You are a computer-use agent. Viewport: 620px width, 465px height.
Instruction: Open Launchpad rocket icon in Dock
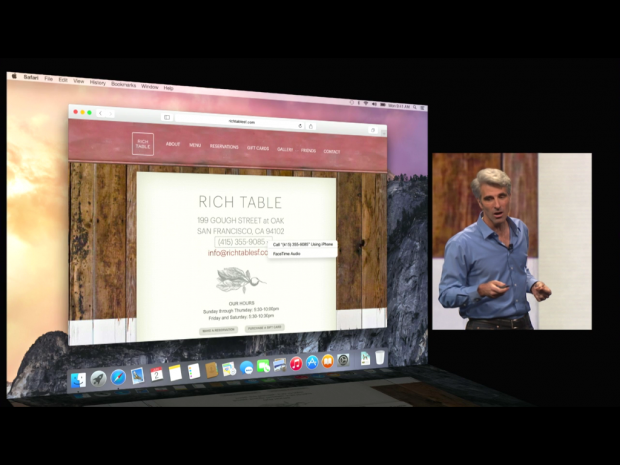click(98, 379)
